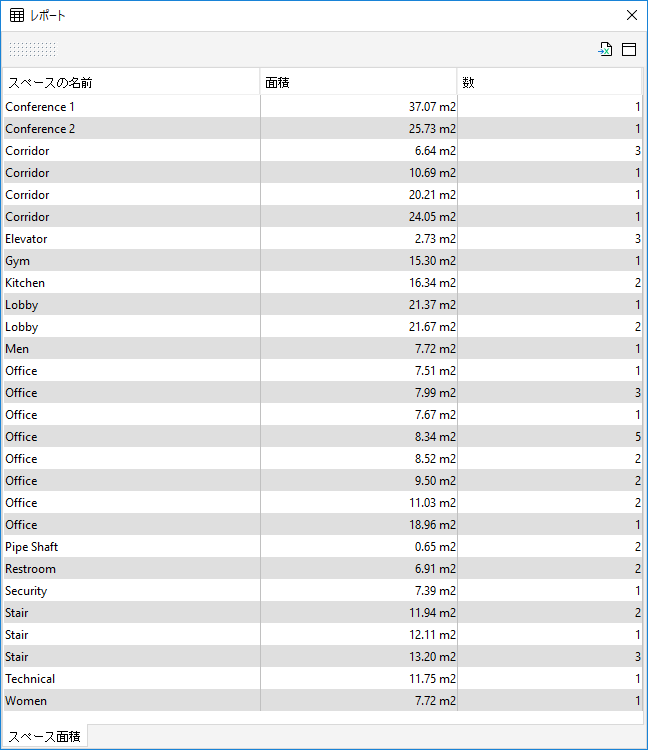This screenshot has height=750, width=648.
Task: Click the export to Excel icon
Action: click(x=605, y=49)
